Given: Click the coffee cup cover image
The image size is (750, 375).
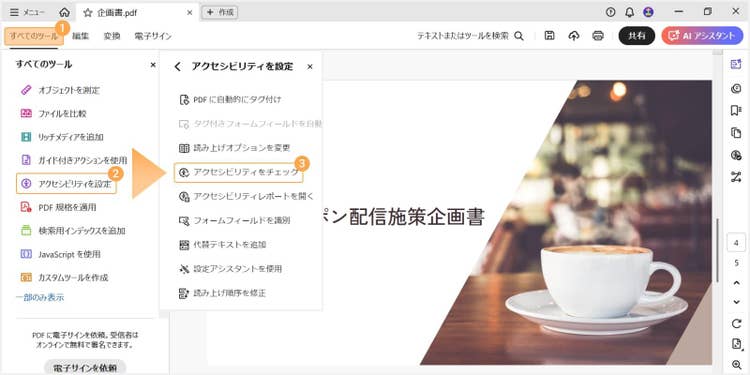Looking at the screenshot, I should 566,222.
